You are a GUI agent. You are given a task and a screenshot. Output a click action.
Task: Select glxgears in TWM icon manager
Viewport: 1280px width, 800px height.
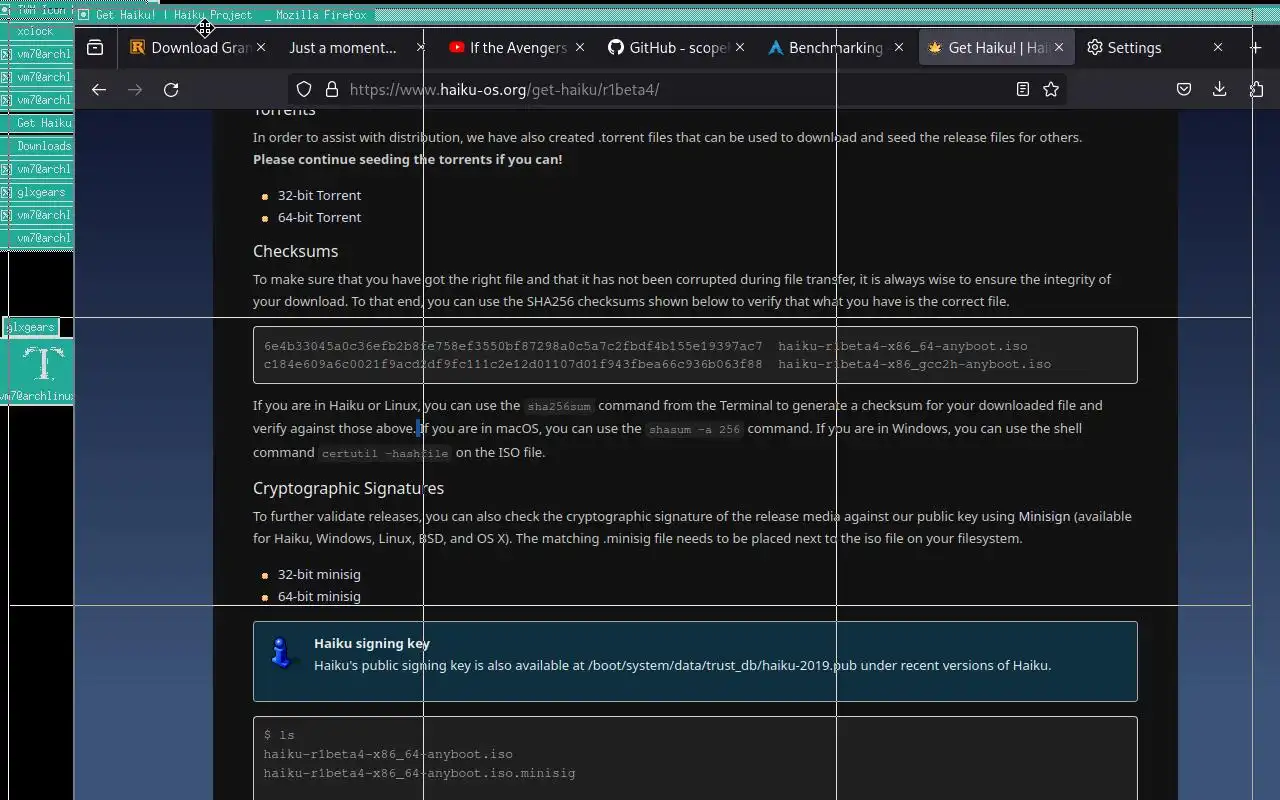(37, 192)
